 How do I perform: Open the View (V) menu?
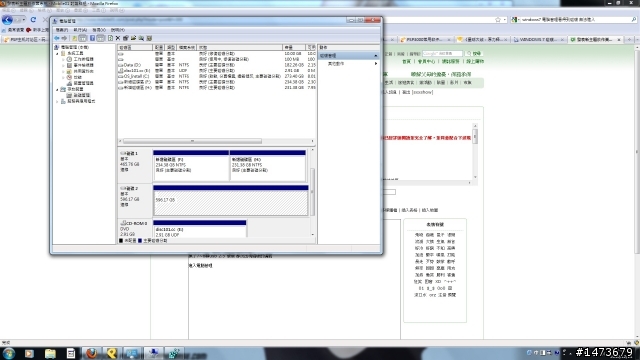tap(99, 30)
